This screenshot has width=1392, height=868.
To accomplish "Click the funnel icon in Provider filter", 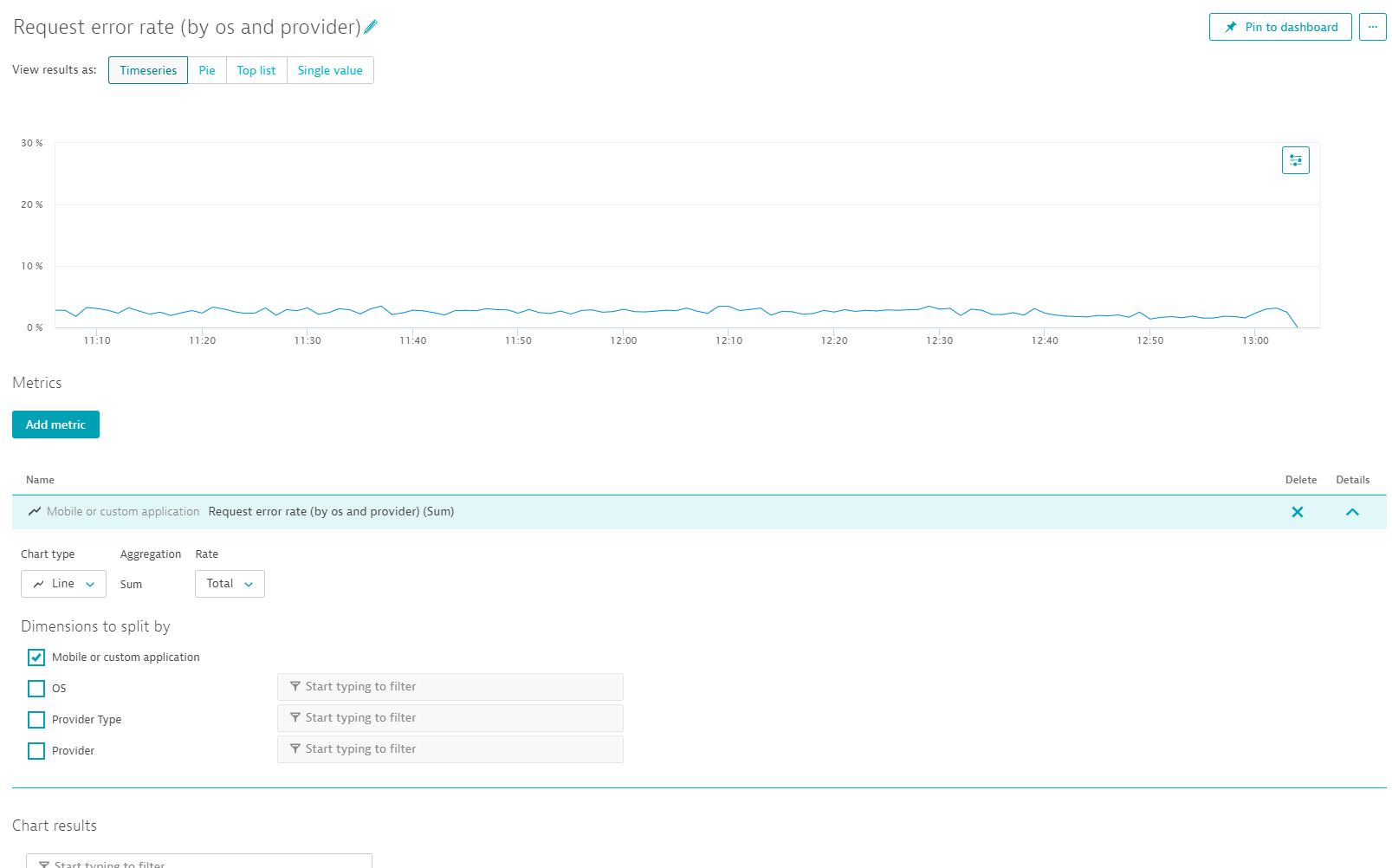I will [295, 748].
